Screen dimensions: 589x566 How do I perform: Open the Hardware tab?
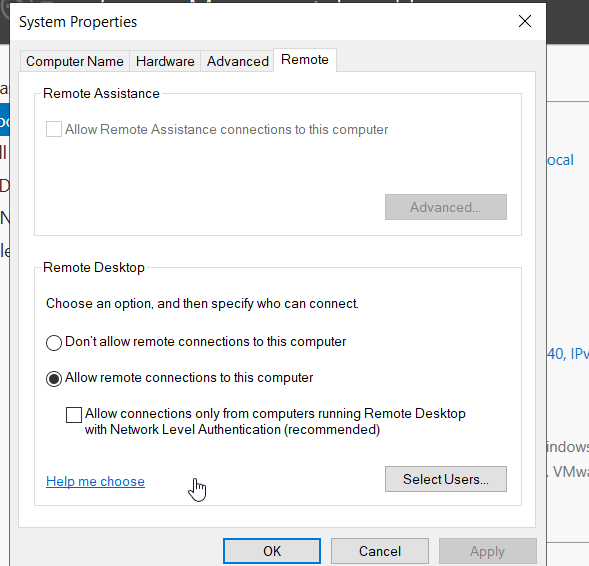click(x=165, y=61)
